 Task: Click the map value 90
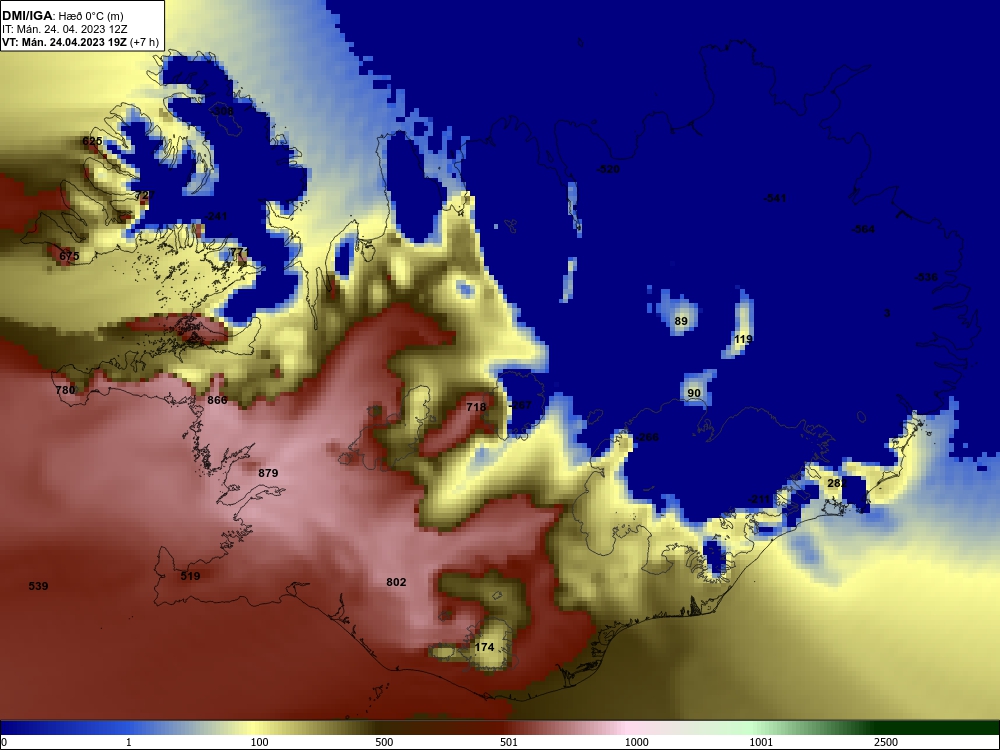[694, 393]
